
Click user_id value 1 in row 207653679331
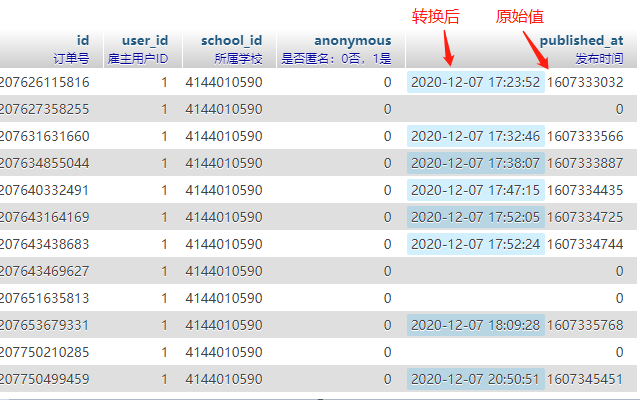point(164,325)
